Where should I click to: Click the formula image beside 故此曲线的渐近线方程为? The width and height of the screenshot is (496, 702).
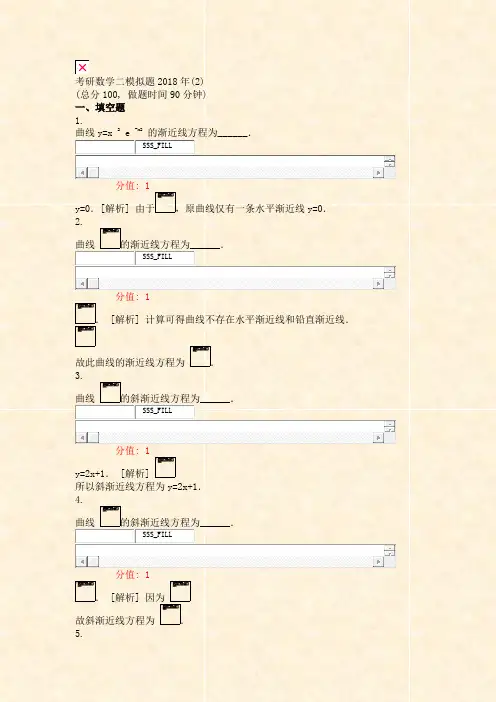(201, 357)
